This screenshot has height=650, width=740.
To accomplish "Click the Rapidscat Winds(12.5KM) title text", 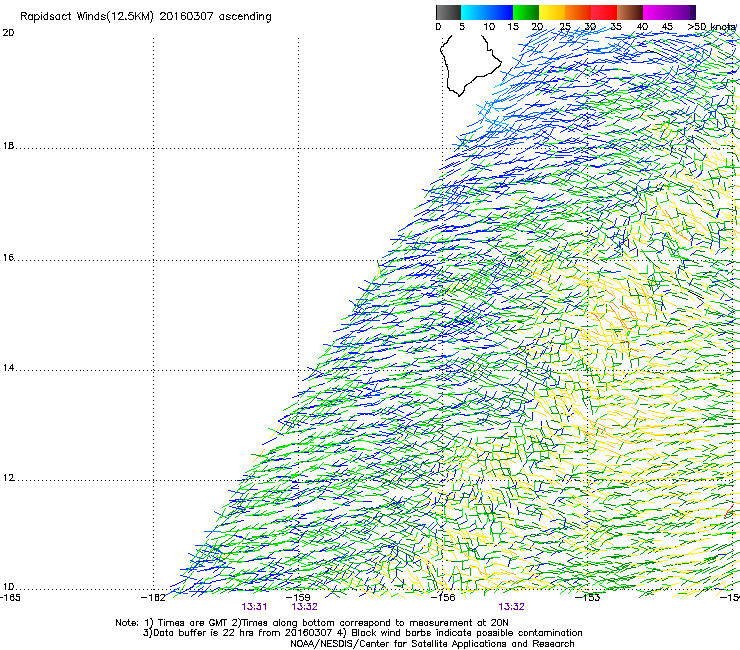I will pyautogui.click(x=145, y=17).
